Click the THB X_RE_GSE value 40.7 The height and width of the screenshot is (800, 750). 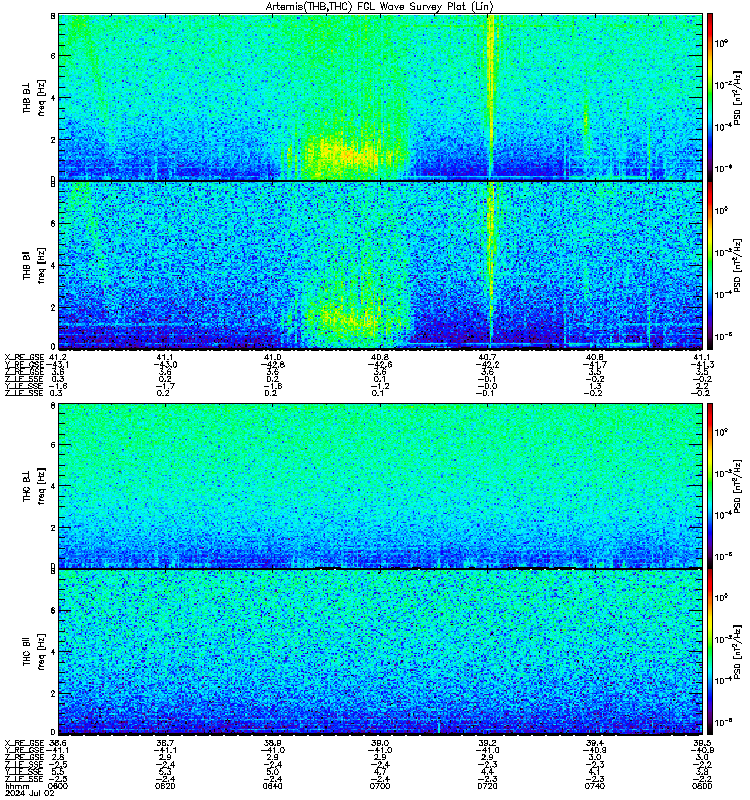487,358
